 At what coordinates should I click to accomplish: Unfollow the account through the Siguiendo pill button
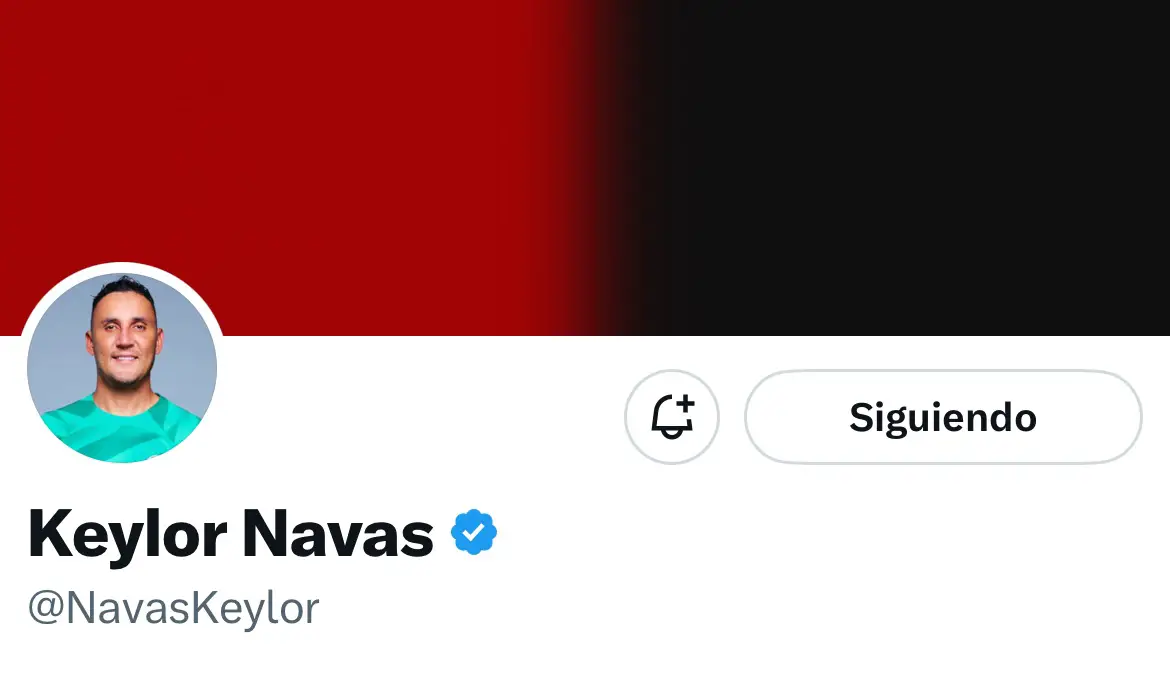click(x=943, y=417)
